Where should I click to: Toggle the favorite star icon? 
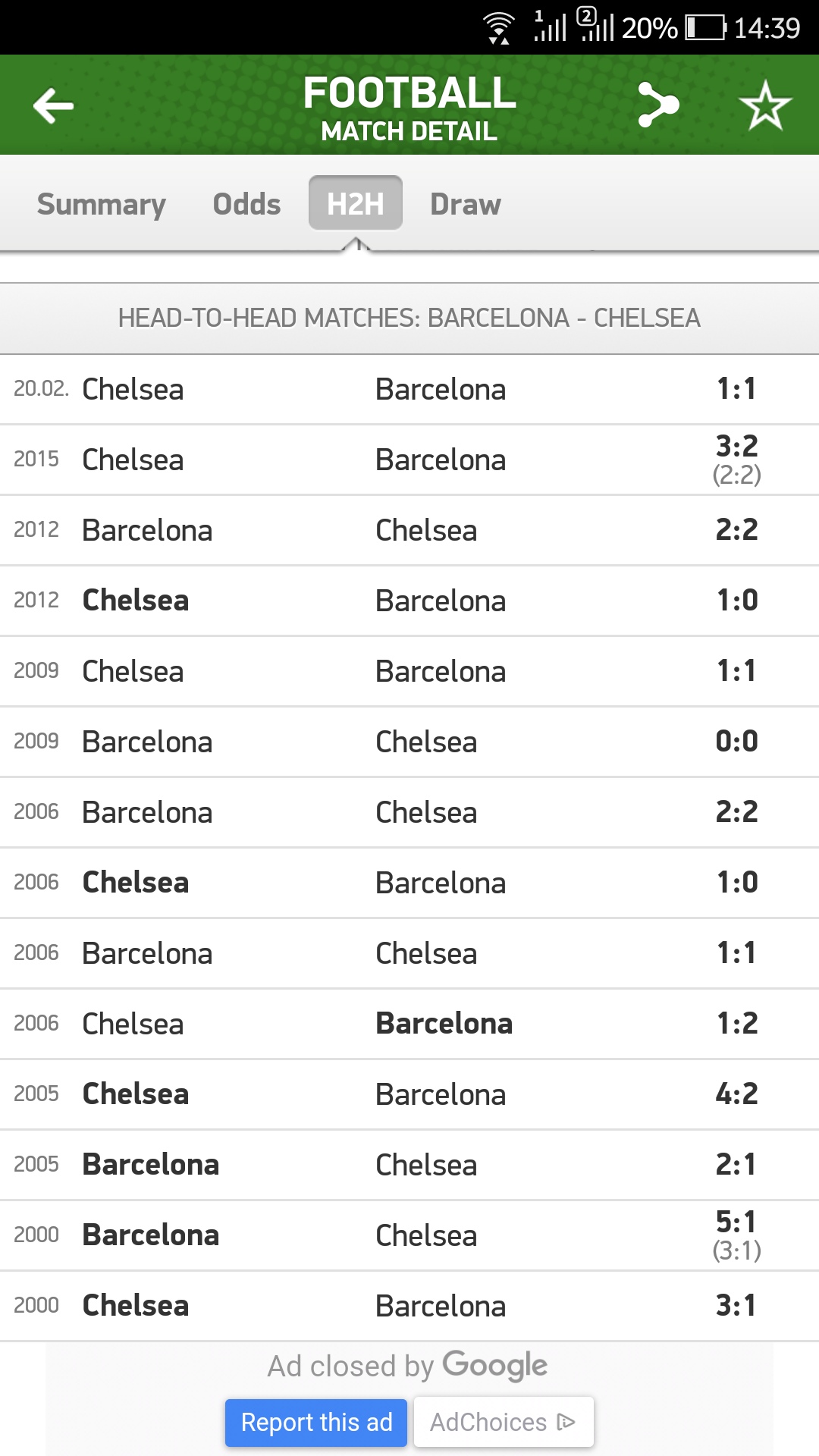click(764, 105)
